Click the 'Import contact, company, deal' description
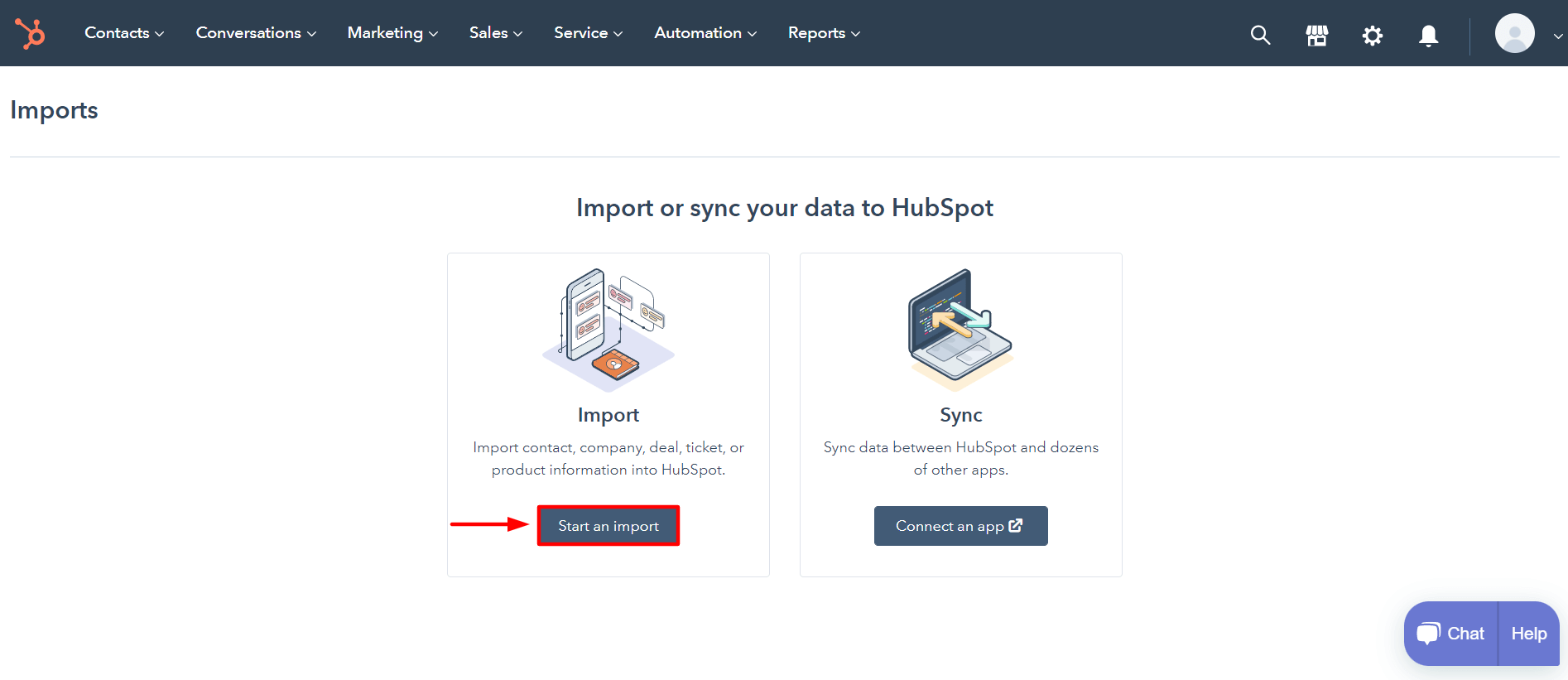The image size is (1568, 680). (x=608, y=458)
